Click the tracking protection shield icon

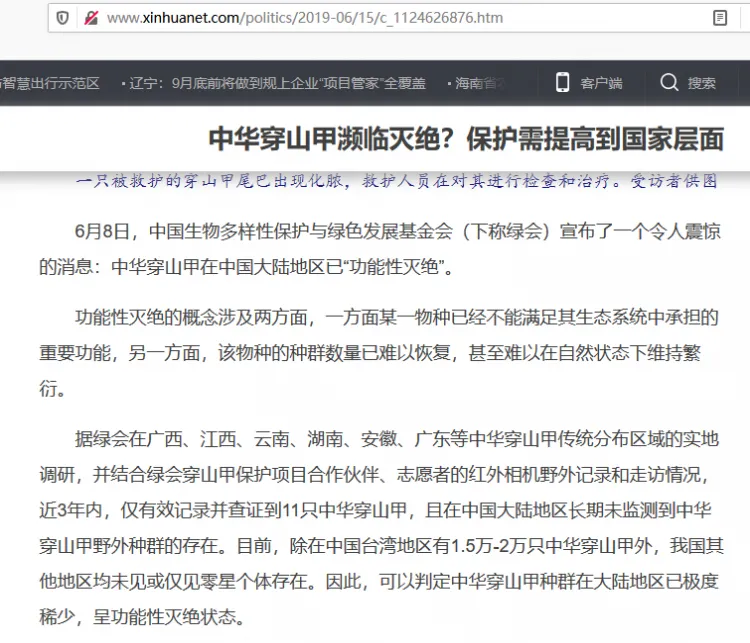[x=63, y=18]
